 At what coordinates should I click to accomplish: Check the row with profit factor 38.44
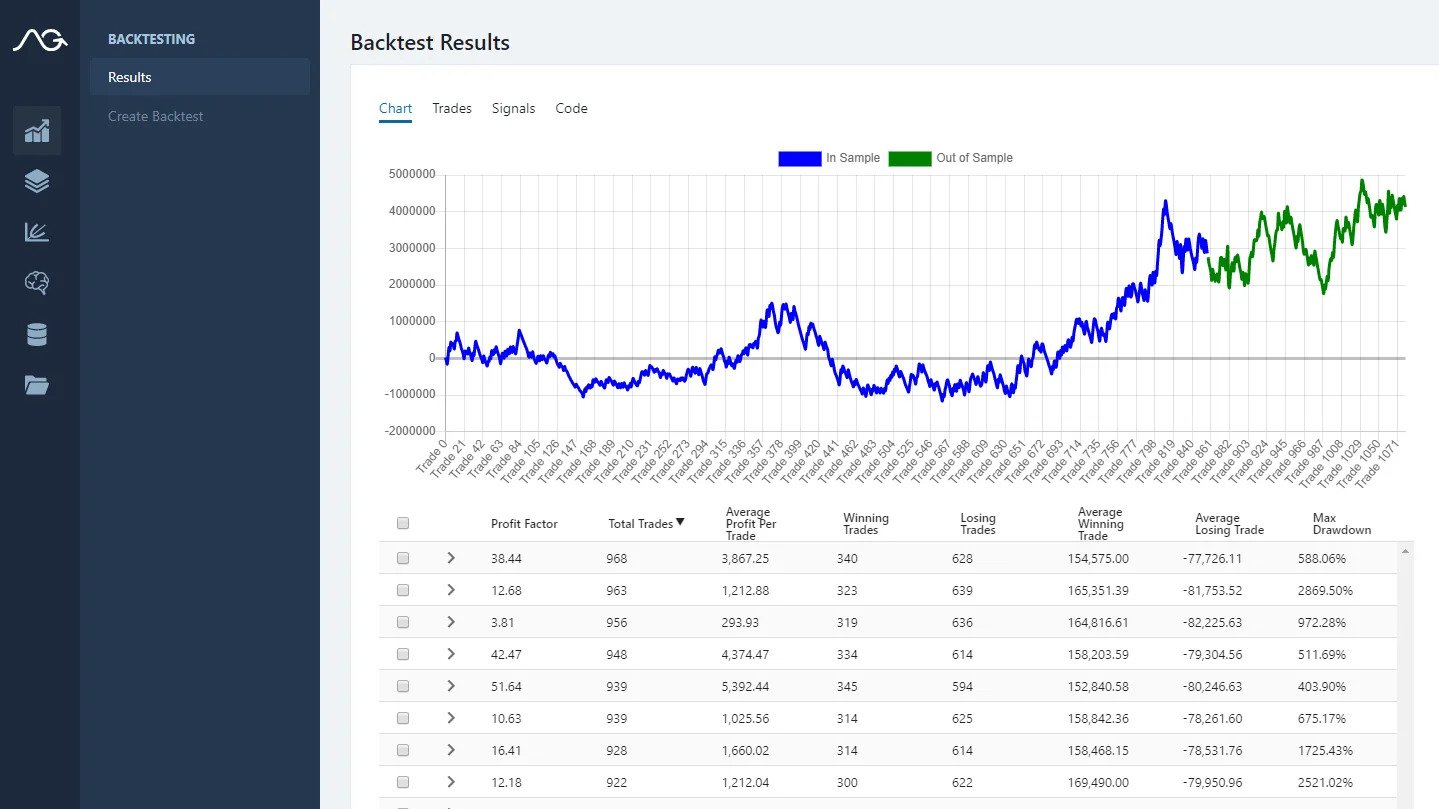point(403,558)
